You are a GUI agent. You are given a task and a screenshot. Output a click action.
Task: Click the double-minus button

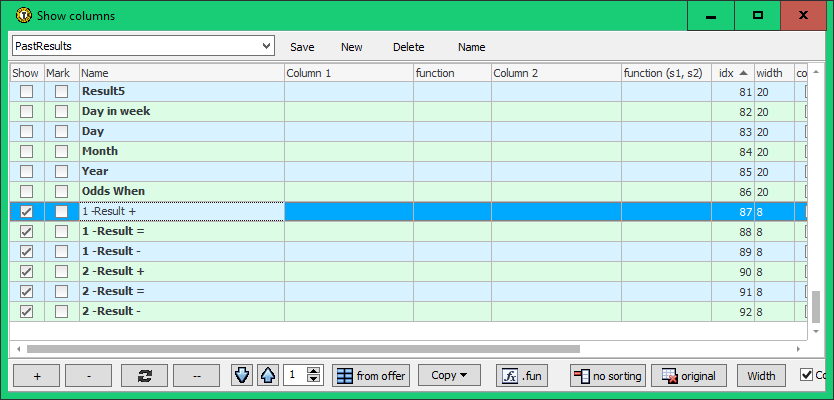[x=196, y=376]
